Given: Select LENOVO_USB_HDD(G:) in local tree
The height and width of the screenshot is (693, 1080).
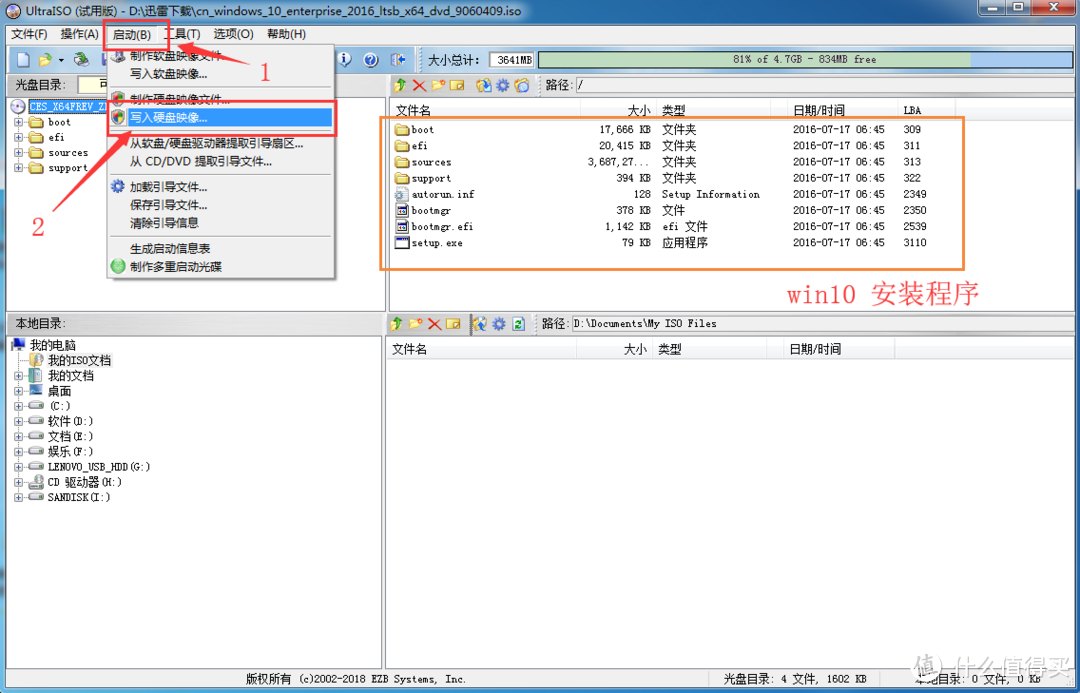Looking at the screenshot, I should pyautogui.click(x=98, y=467).
